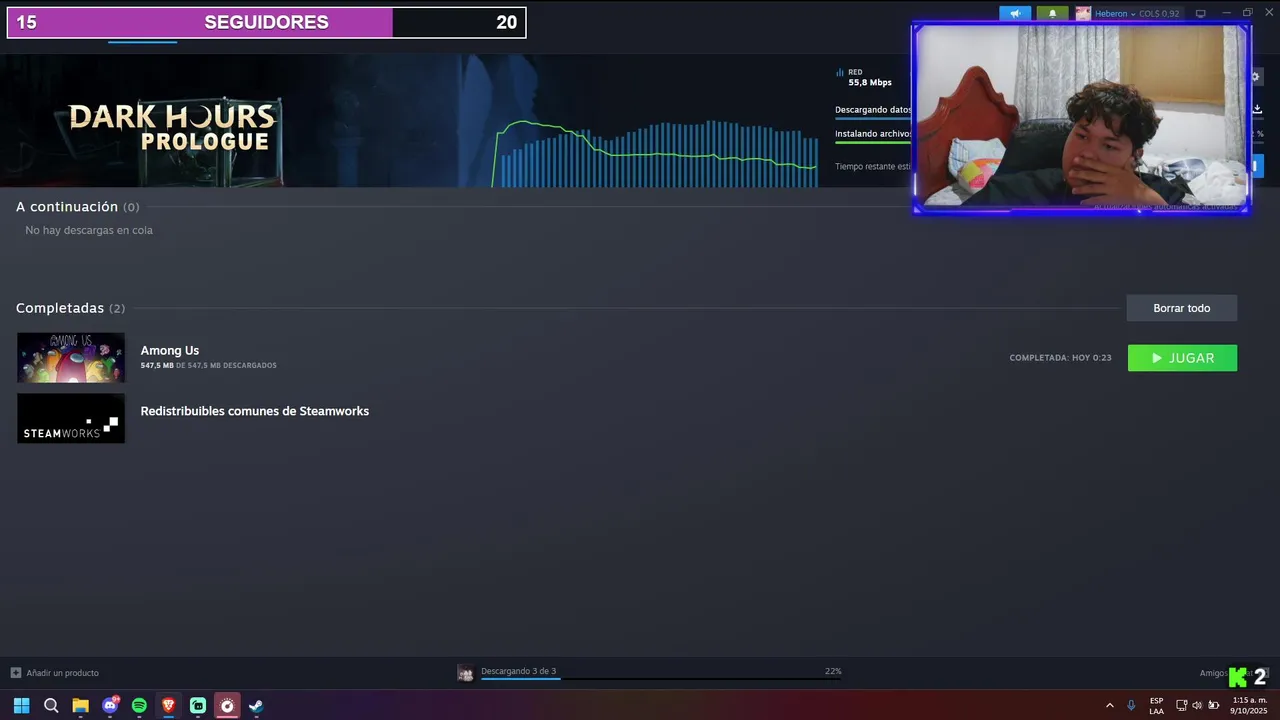Open the green notifications bell
The image size is (1280, 720).
[1052, 13]
